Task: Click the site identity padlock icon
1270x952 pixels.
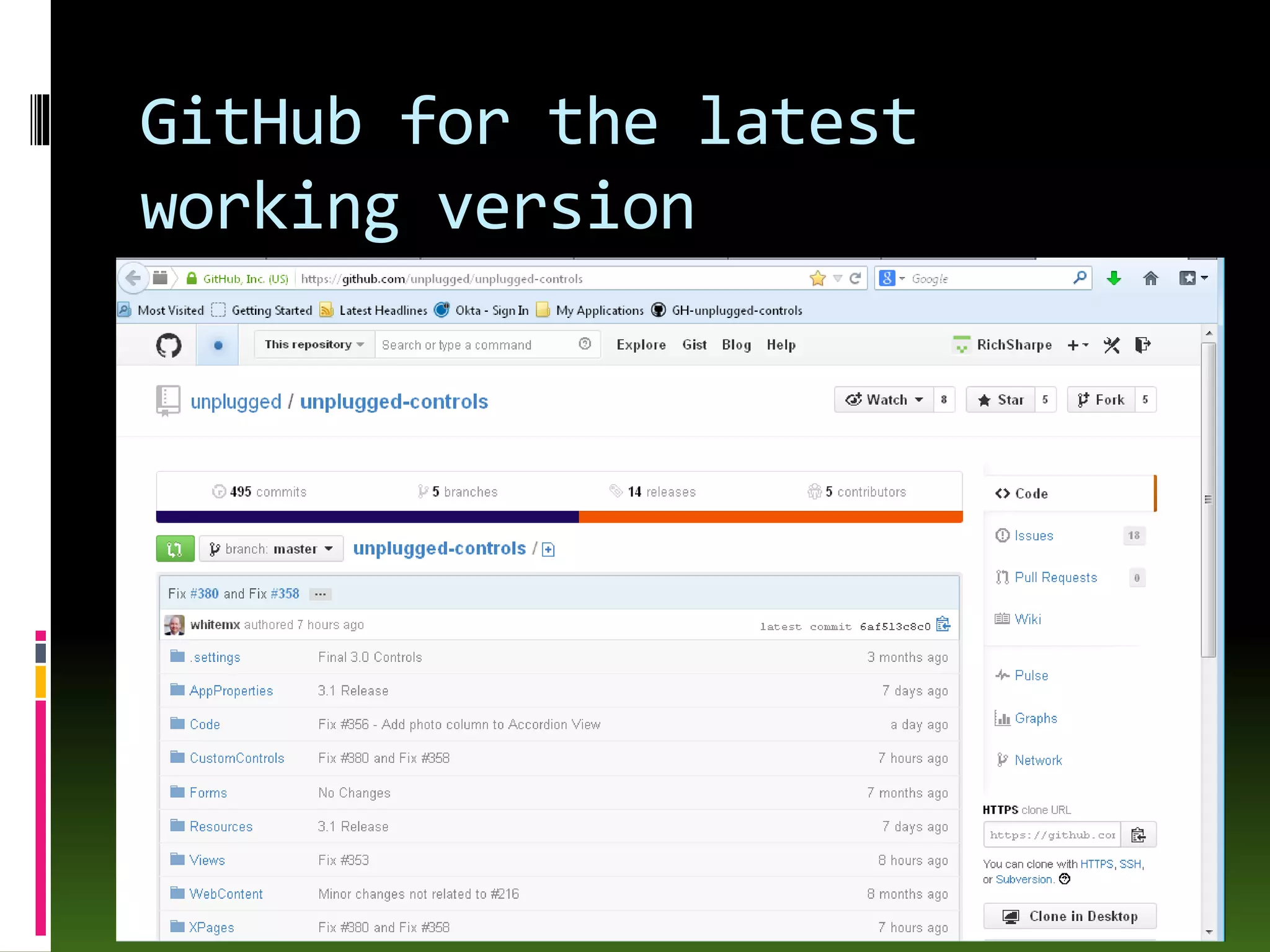Action: pyautogui.click(x=192, y=278)
